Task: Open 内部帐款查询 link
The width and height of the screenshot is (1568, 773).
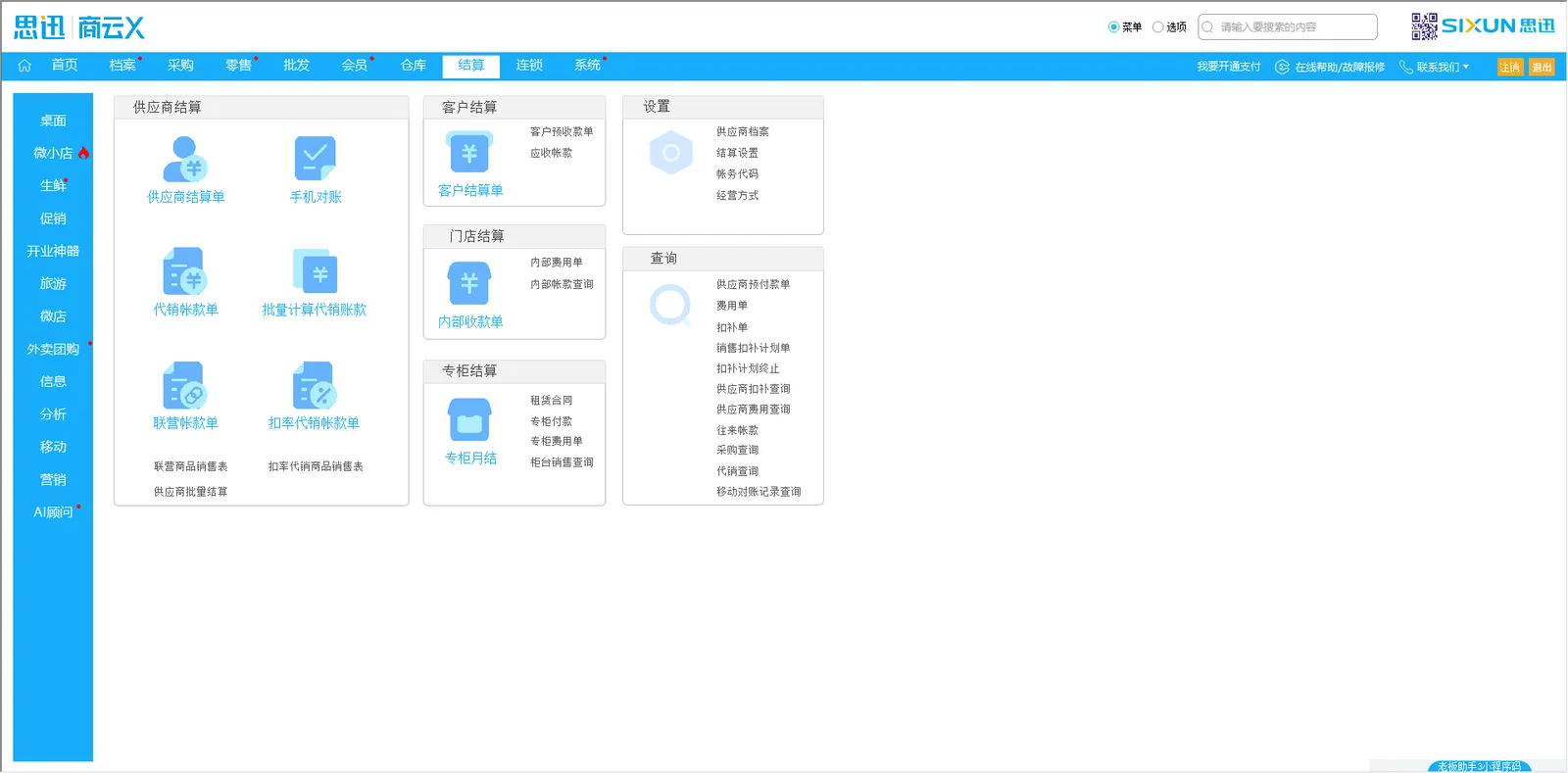Action: [x=562, y=284]
